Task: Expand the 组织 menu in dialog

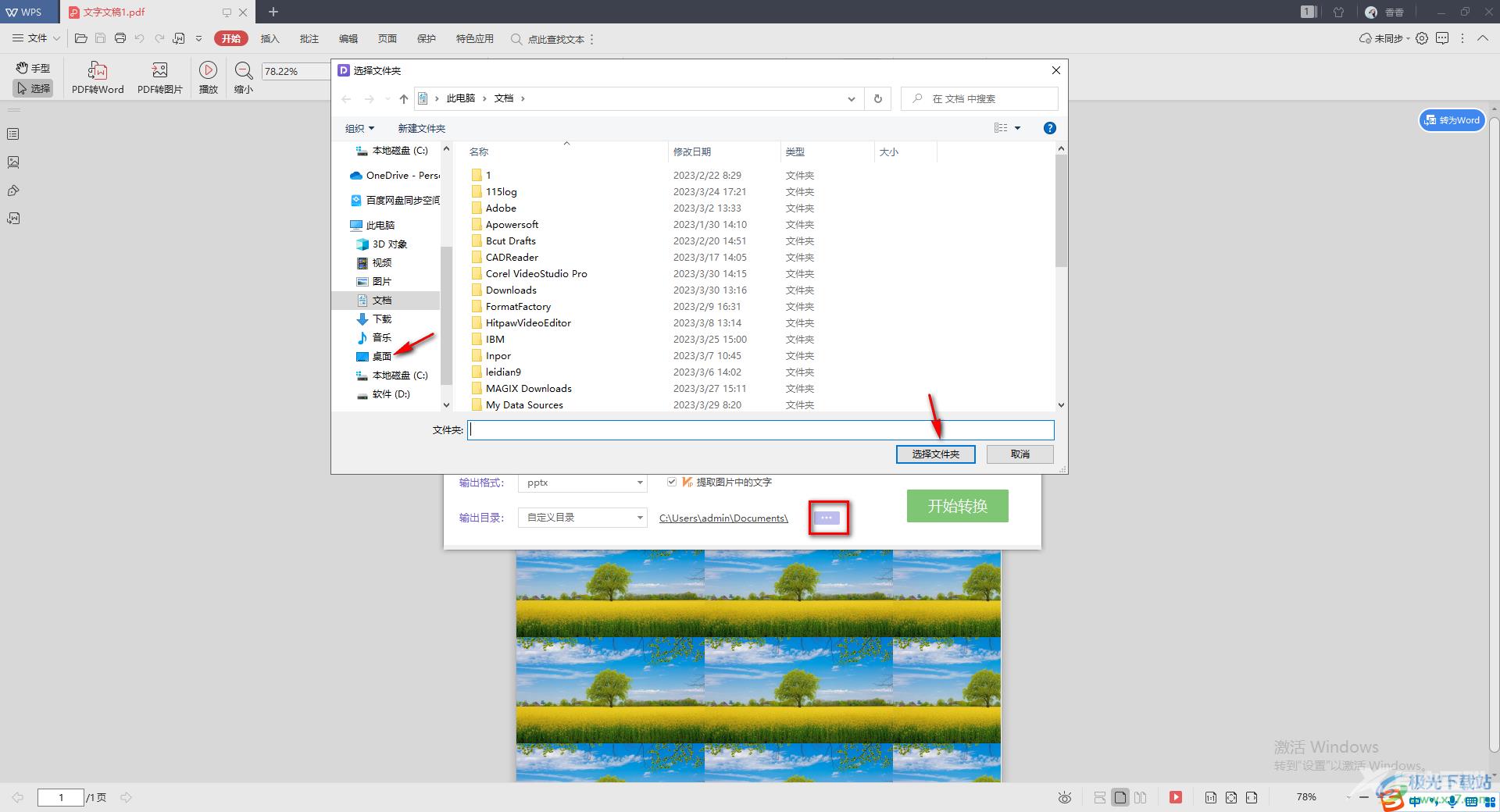Action: pyautogui.click(x=360, y=128)
